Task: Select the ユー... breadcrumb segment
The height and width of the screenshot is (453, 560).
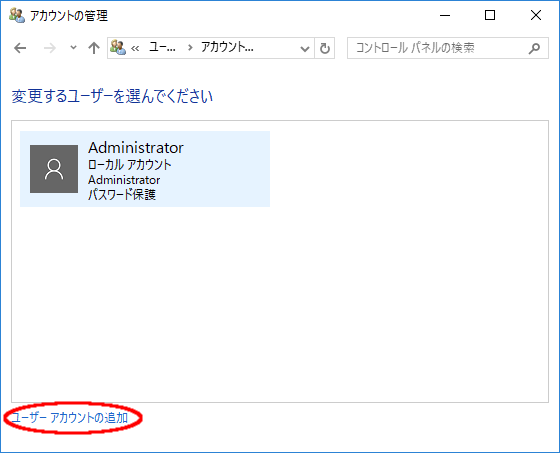Action: pyautogui.click(x=162, y=47)
